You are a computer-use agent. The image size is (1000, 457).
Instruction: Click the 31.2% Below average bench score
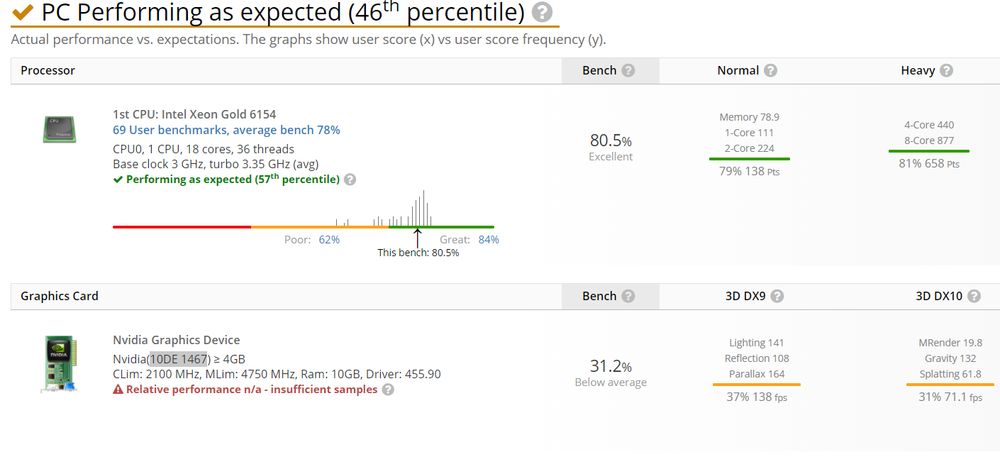click(x=610, y=372)
